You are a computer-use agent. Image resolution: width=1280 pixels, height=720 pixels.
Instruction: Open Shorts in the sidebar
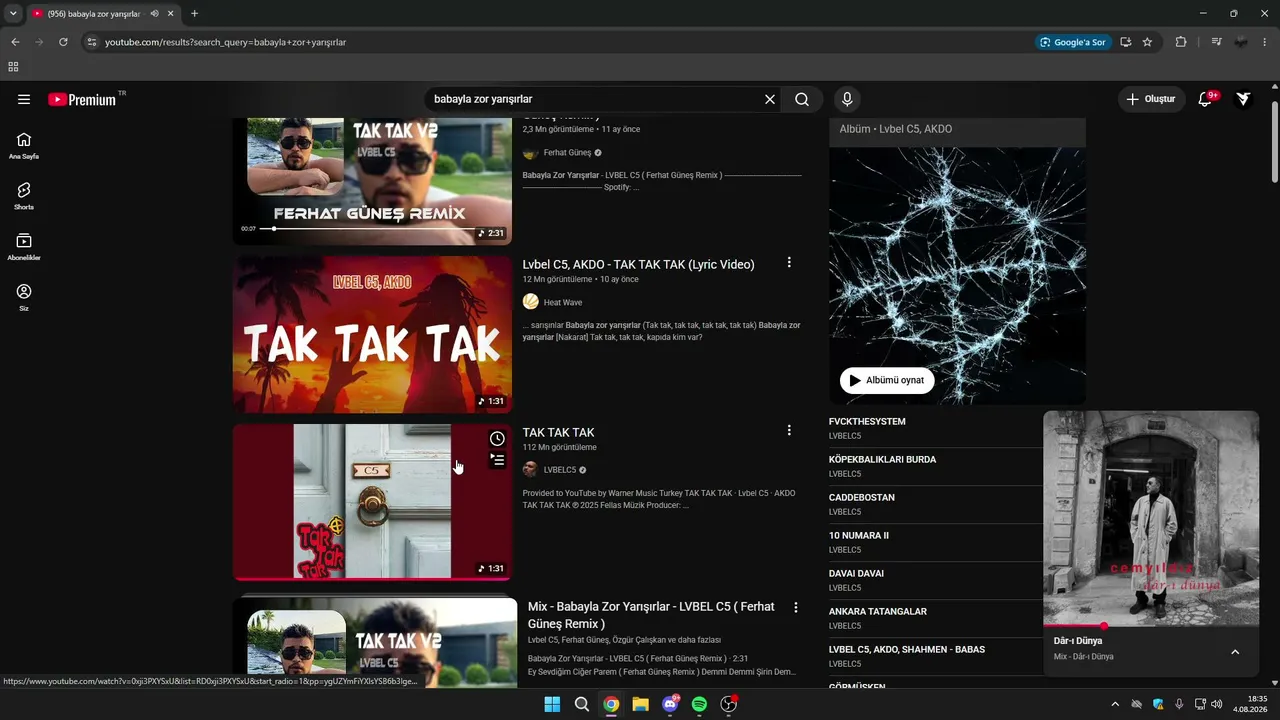click(x=24, y=196)
